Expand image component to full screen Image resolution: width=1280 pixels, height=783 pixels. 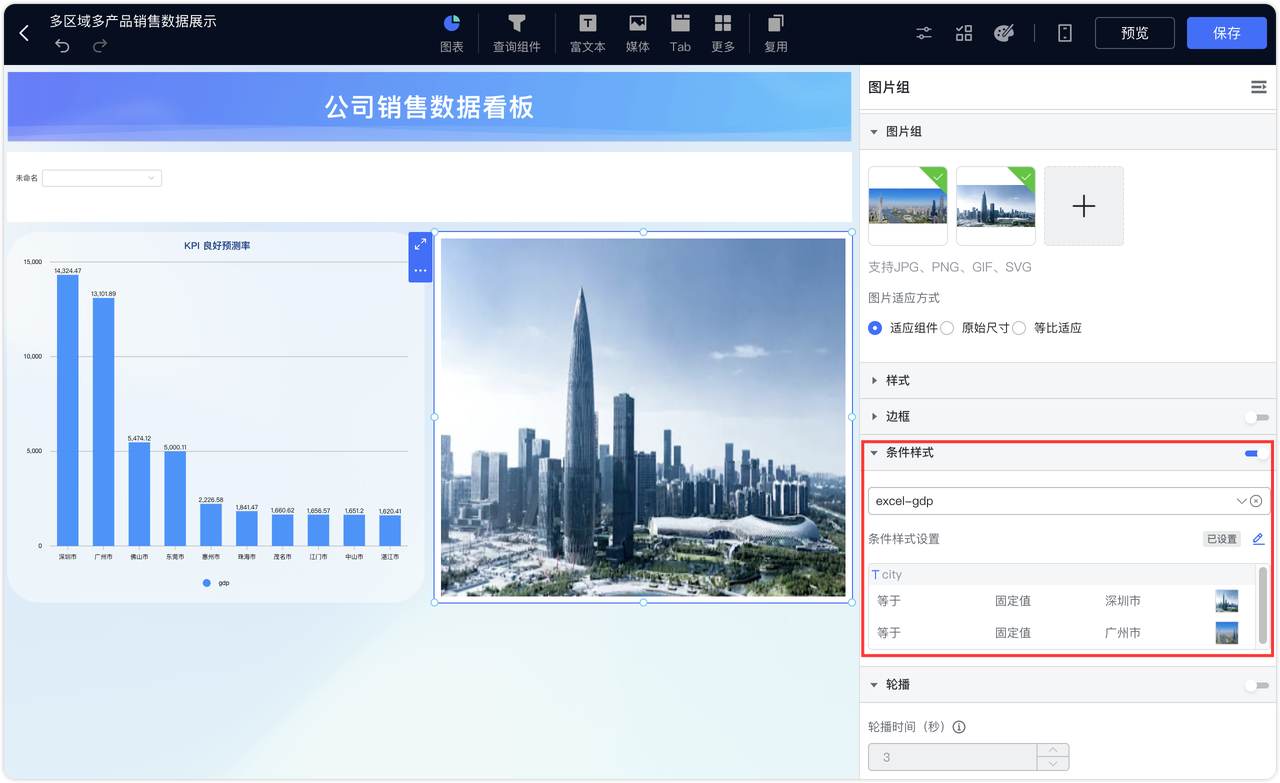[420, 244]
